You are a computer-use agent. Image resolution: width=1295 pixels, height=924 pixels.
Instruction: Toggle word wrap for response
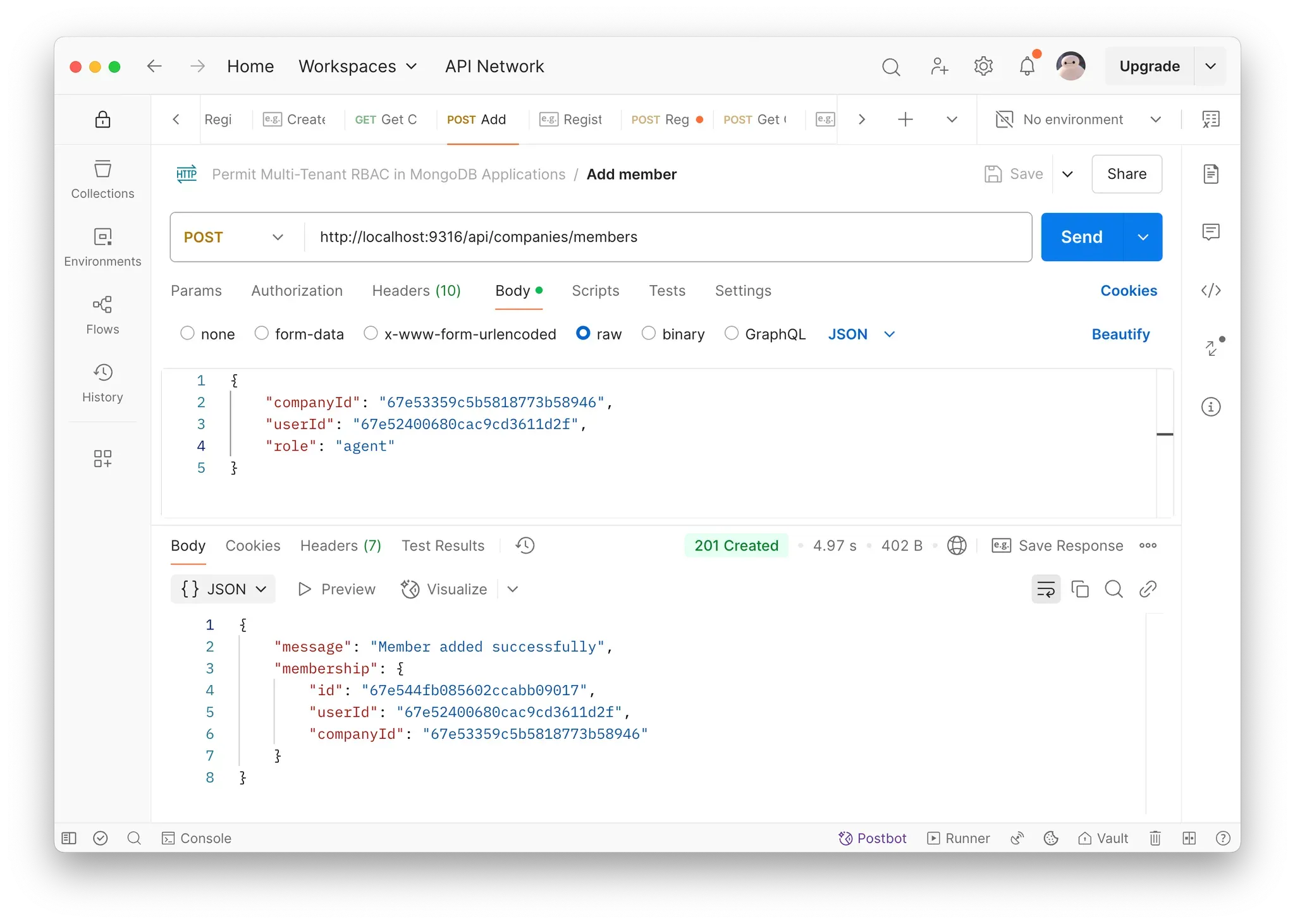[1046, 589]
